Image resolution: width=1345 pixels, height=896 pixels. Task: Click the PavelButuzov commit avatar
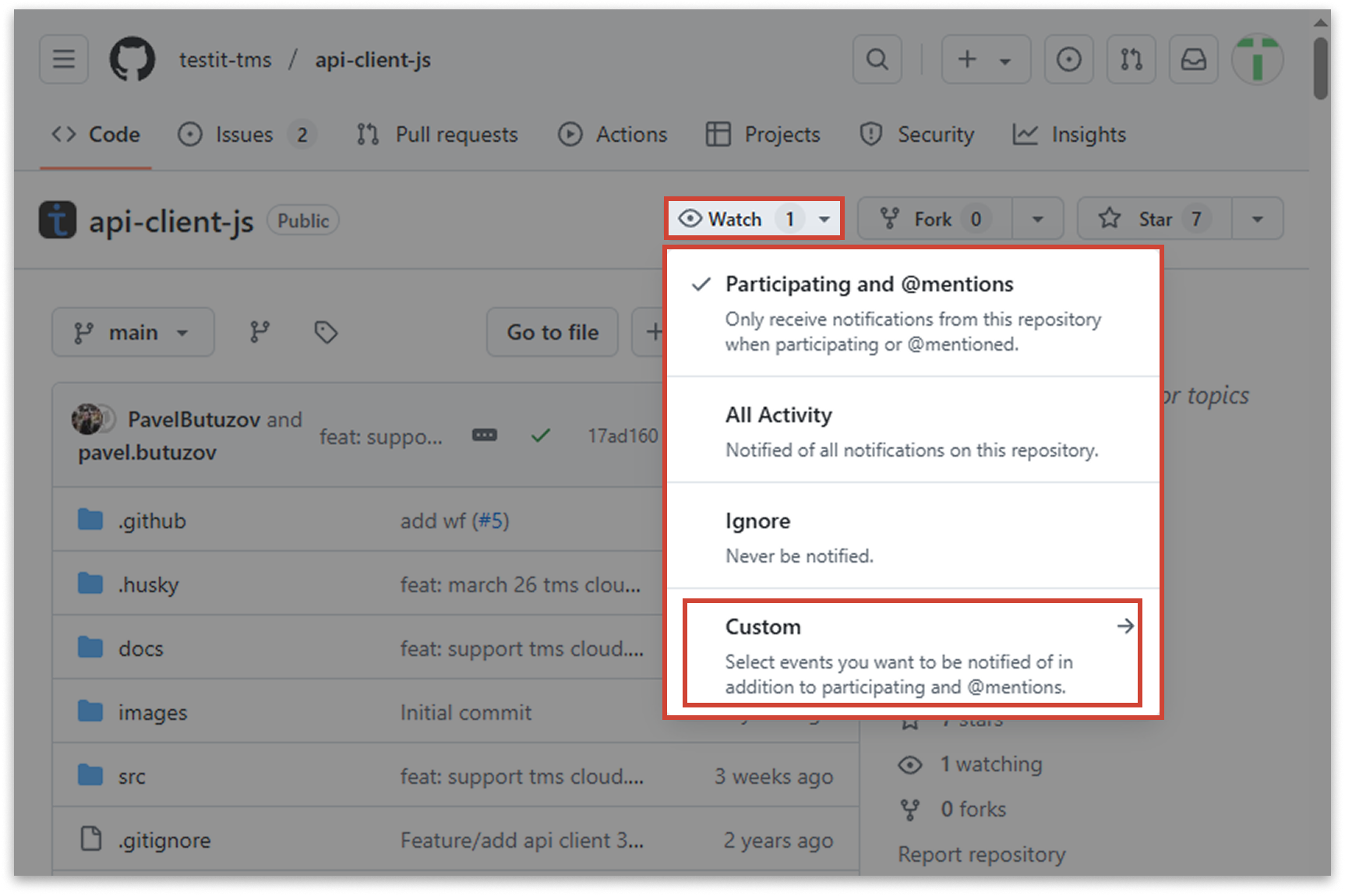(86, 419)
